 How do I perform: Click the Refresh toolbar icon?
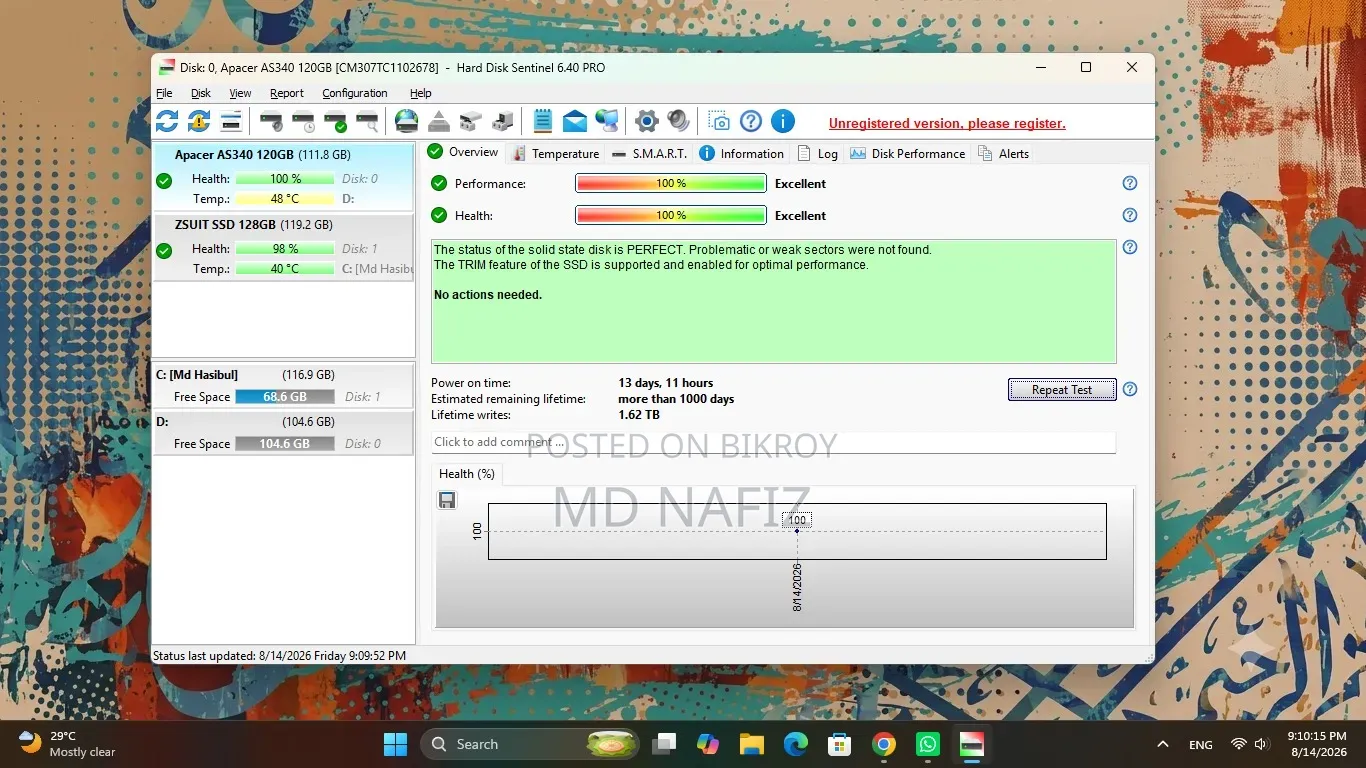(167, 122)
